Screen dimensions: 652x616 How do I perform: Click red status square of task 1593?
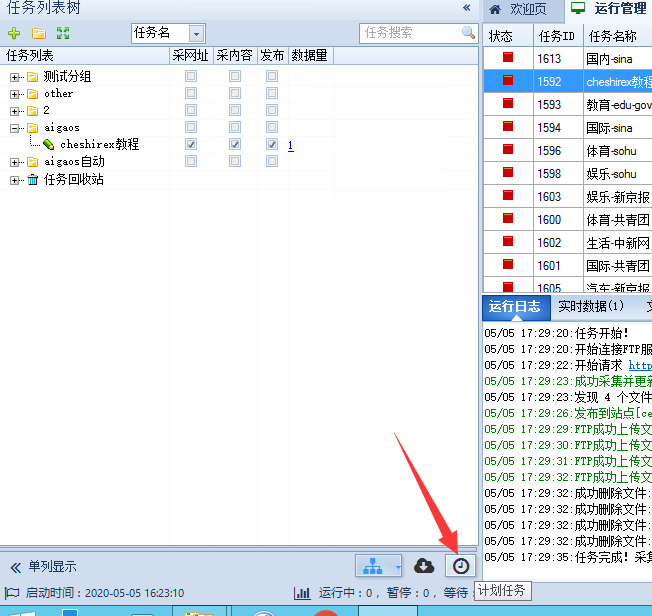tap(508, 103)
